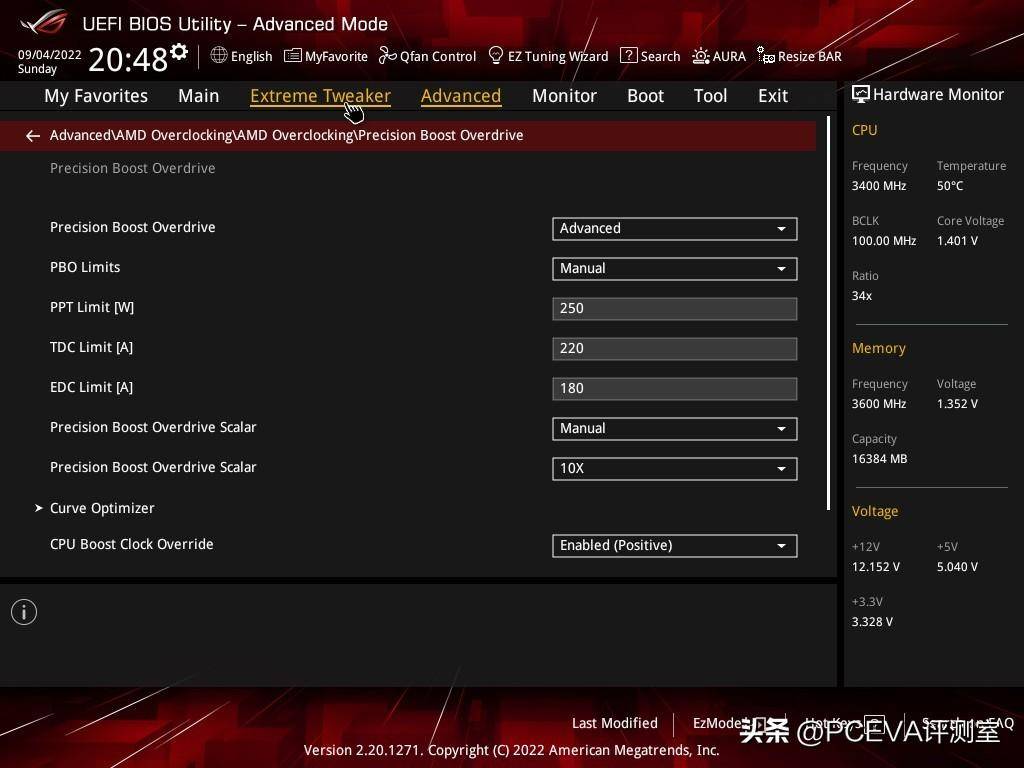The image size is (1024, 768).
Task: Select the PPT Limit [W] label
Action: coord(92,307)
